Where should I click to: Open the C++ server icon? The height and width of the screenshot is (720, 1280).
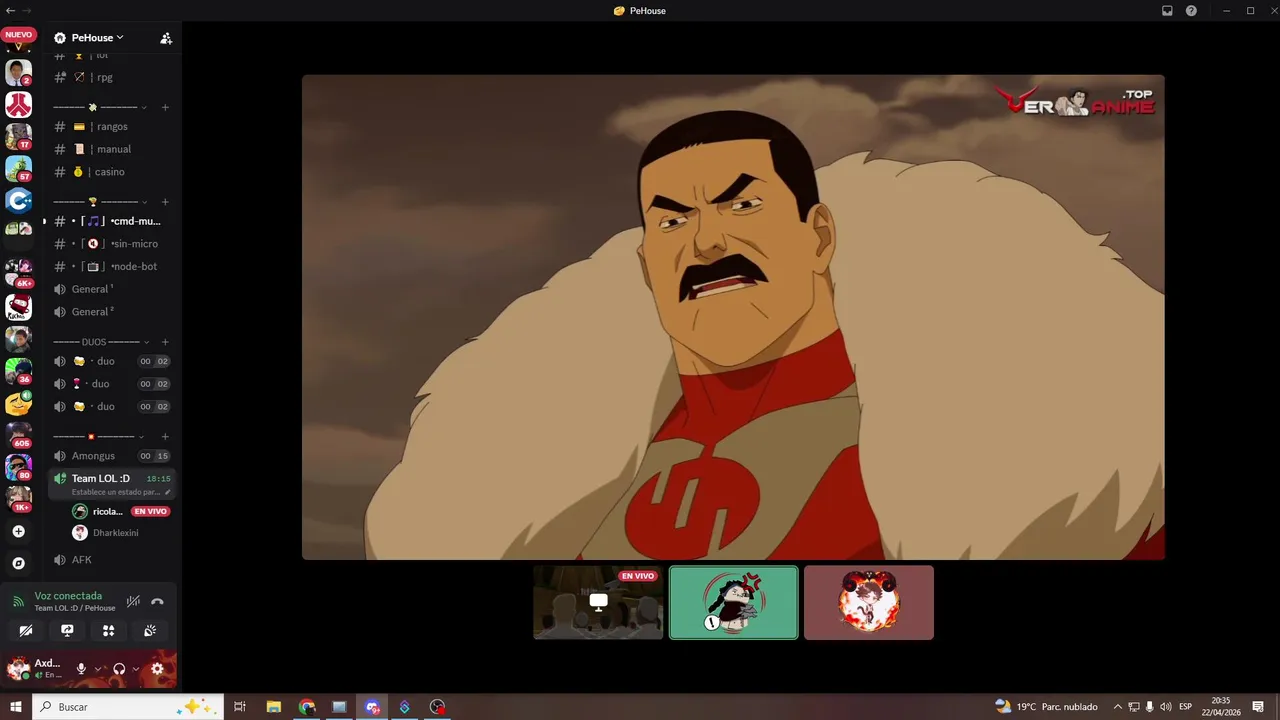[x=18, y=200]
